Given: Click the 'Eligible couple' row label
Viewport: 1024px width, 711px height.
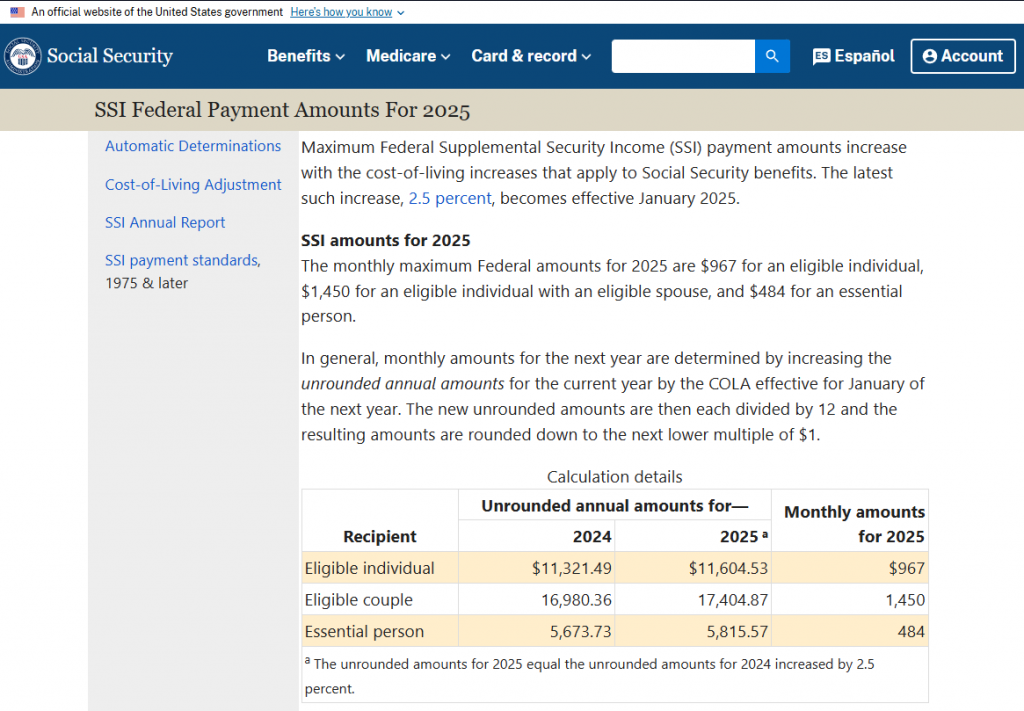Looking at the screenshot, I should coord(359,600).
